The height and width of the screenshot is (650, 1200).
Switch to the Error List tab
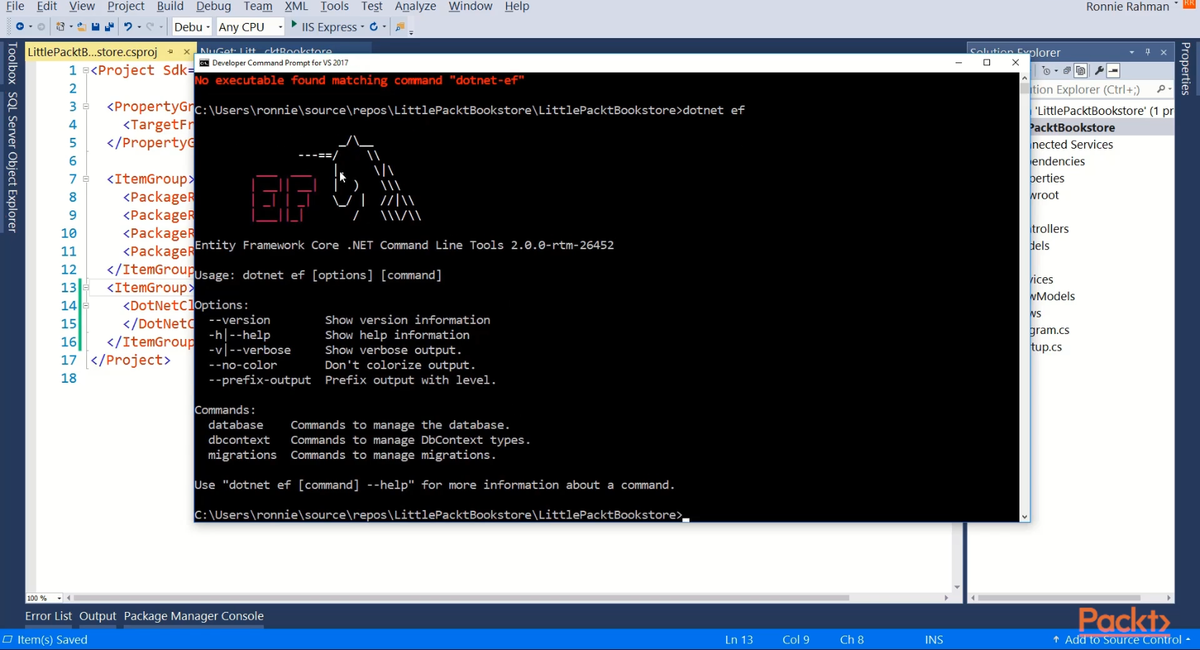coord(48,616)
